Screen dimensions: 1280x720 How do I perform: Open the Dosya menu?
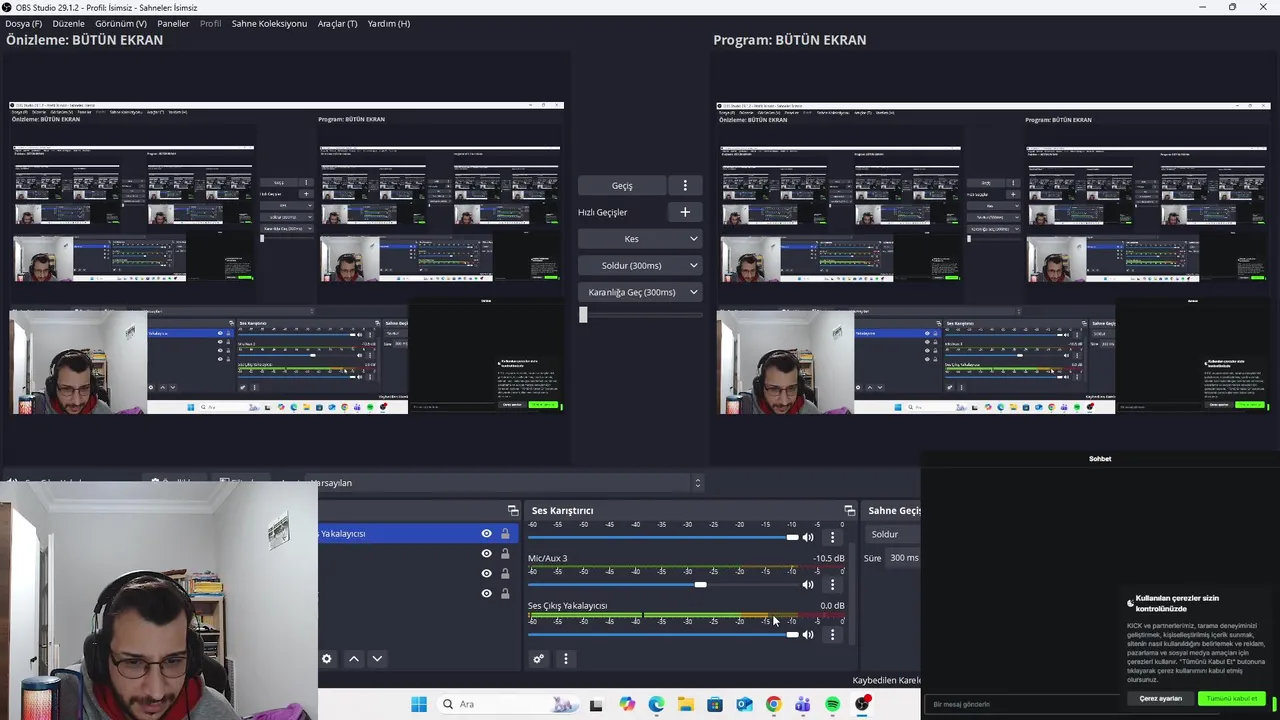coord(24,23)
